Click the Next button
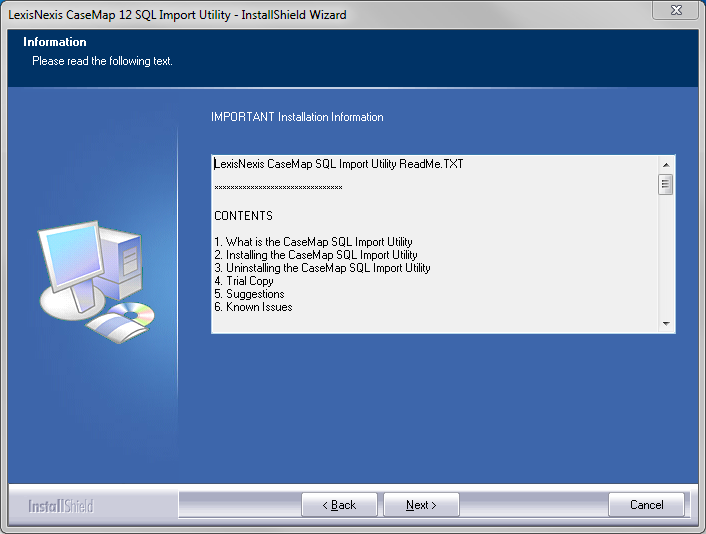706x534 pixels. (x=421, y=505)
